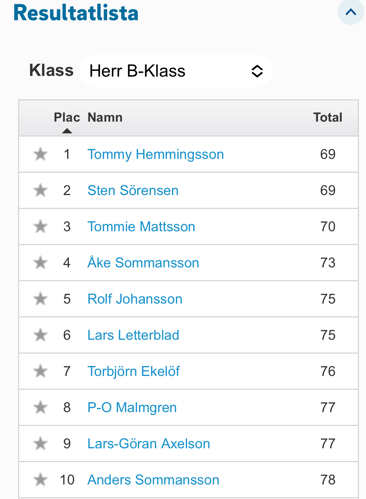Star Åke Sommansson's row

40,263
